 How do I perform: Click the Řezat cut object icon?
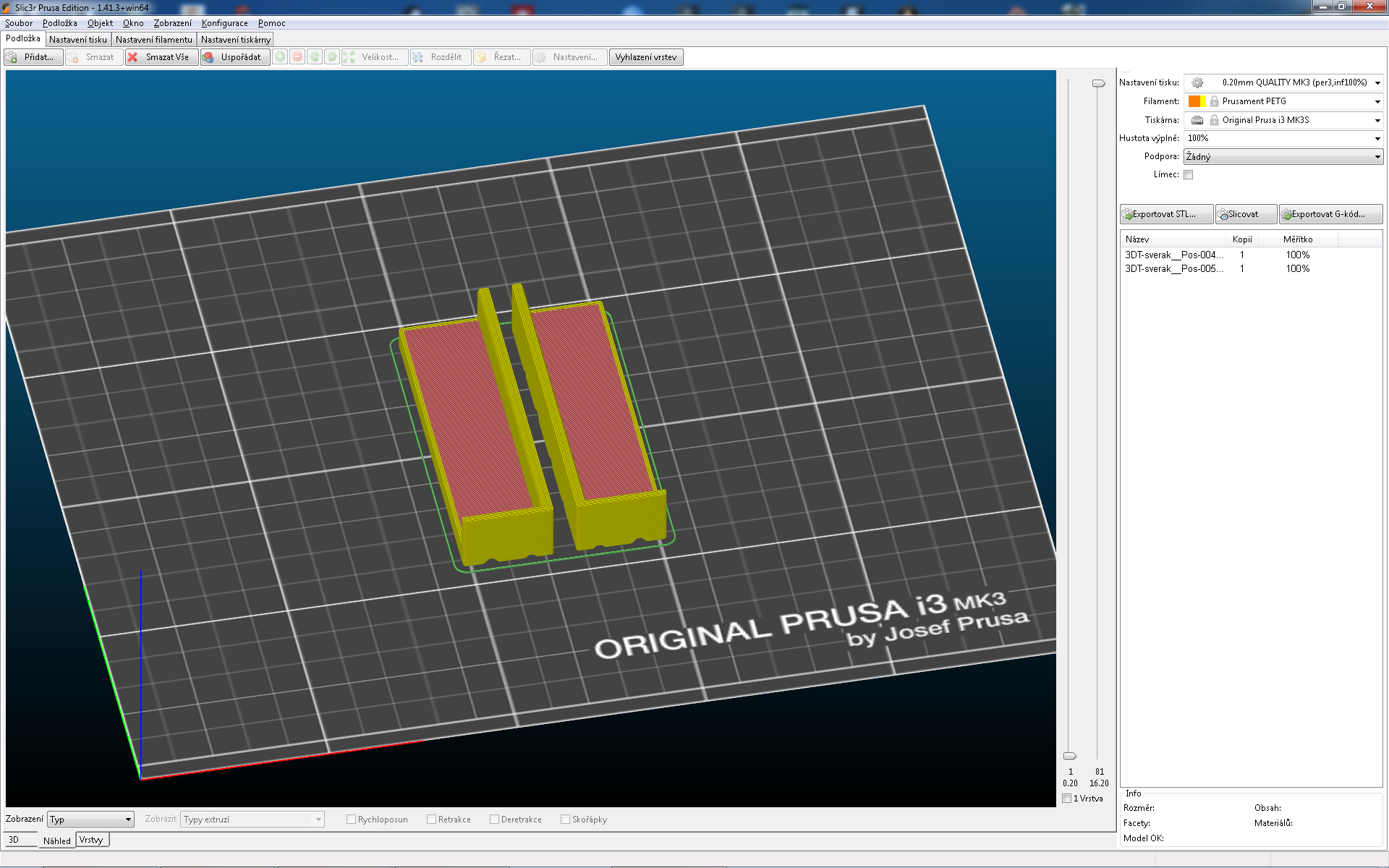coord(501,57)
